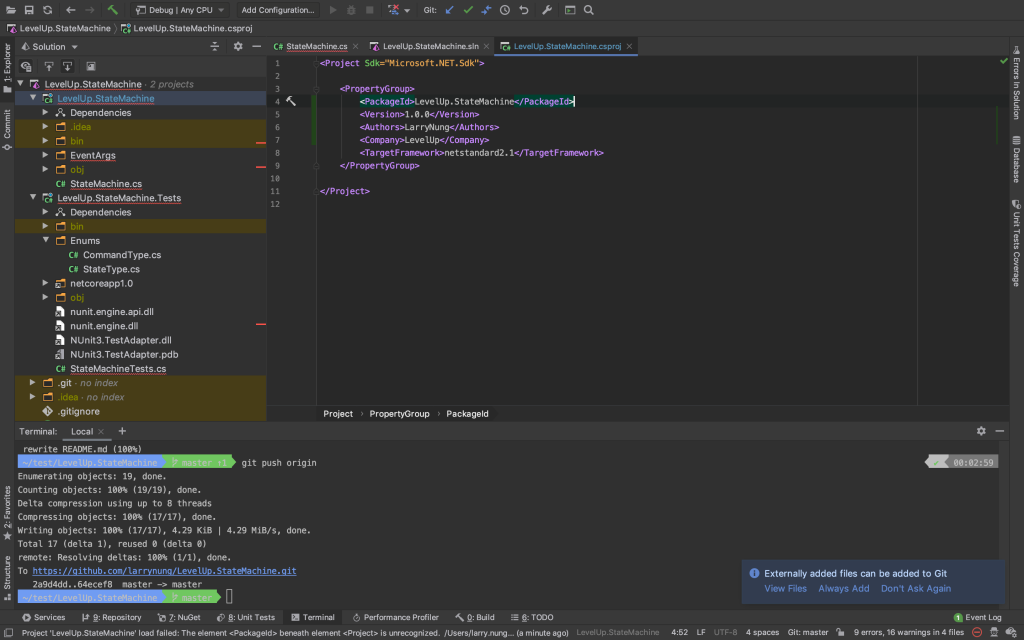Viewport: 1024px width, 640px height.
Task: Select the .gitignore file
Action: (78, 411)
